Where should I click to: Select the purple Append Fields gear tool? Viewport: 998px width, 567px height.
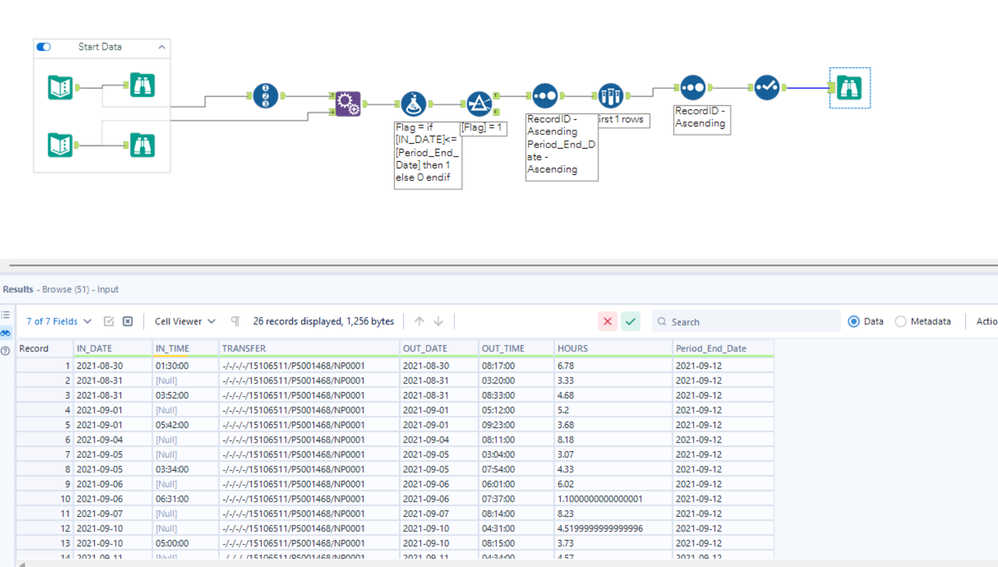click(x=348, y=103)
